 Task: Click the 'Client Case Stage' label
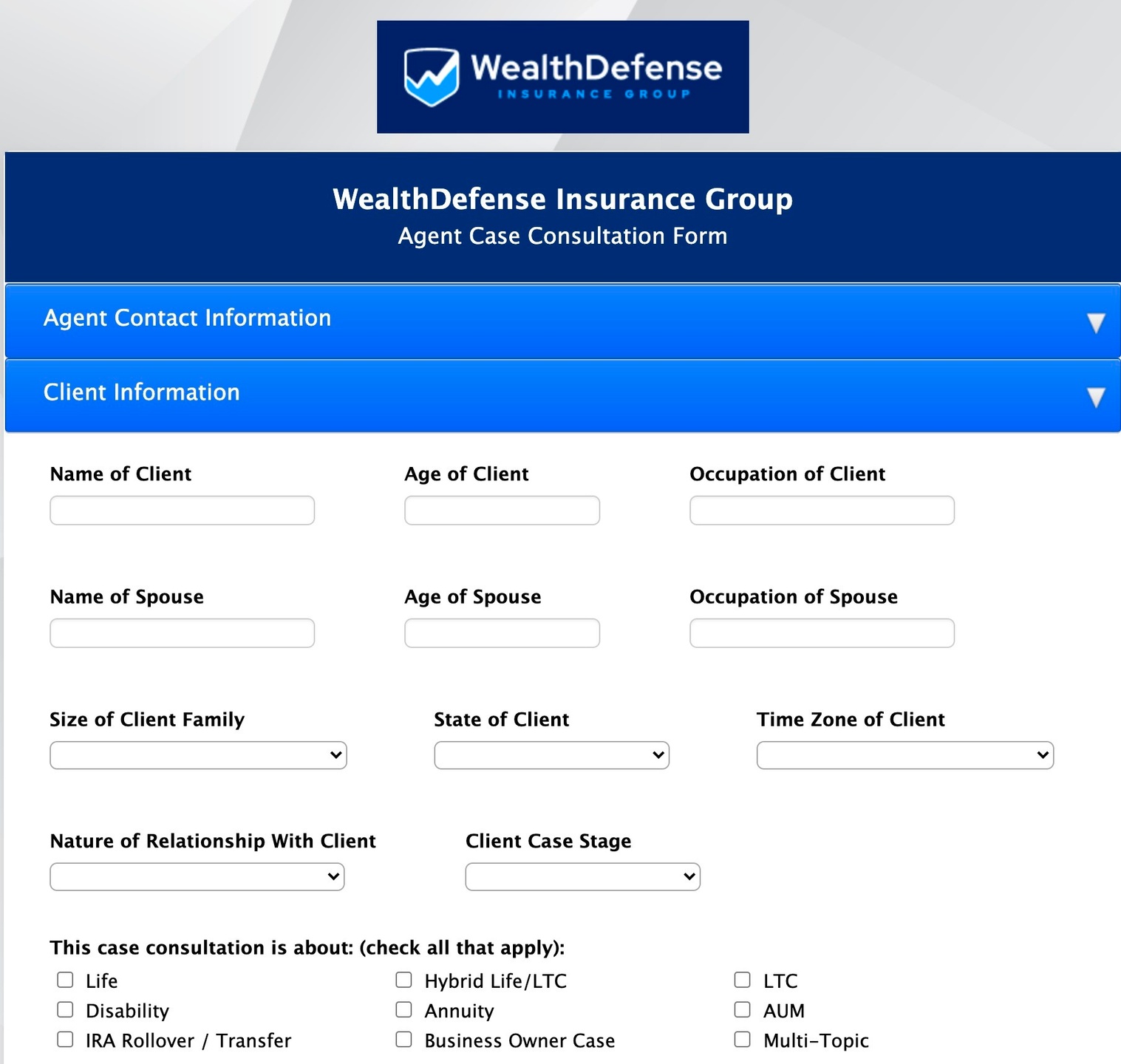pos(548,842)
